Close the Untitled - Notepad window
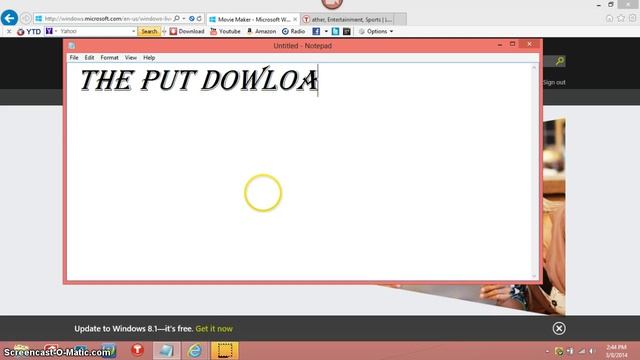The width and height of the screenshot is (640, 360). 529,44
